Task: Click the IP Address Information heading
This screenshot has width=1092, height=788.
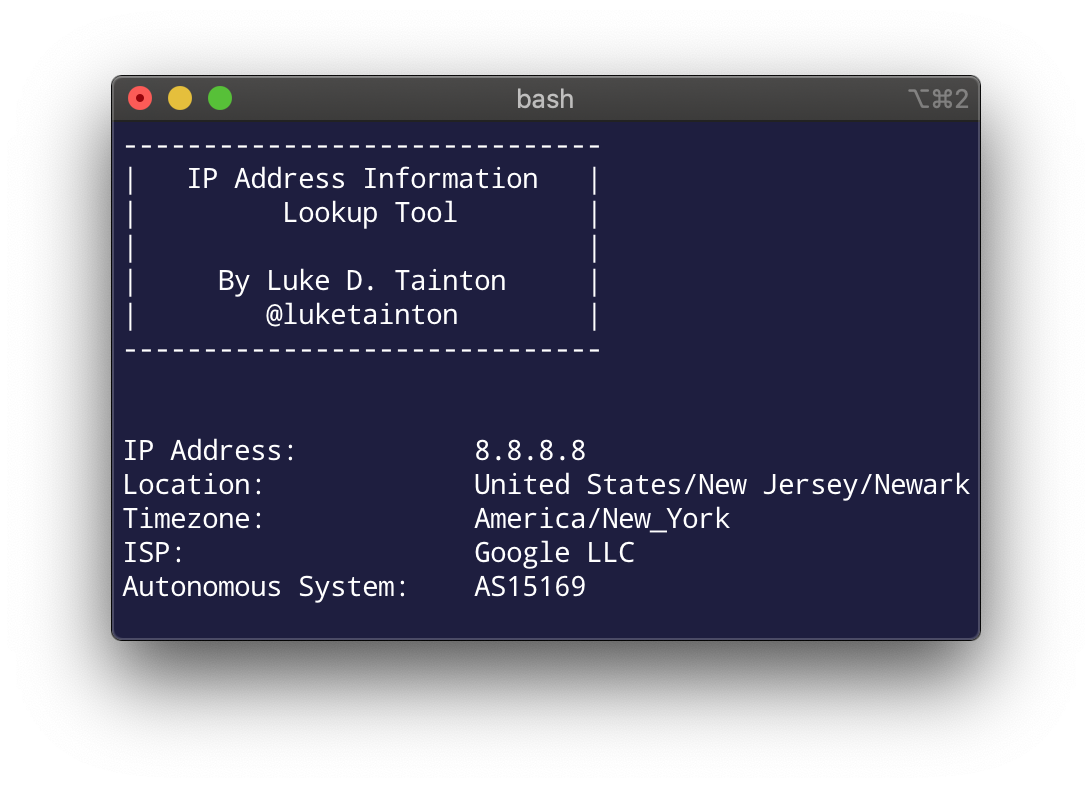Action: coord(362,179)
